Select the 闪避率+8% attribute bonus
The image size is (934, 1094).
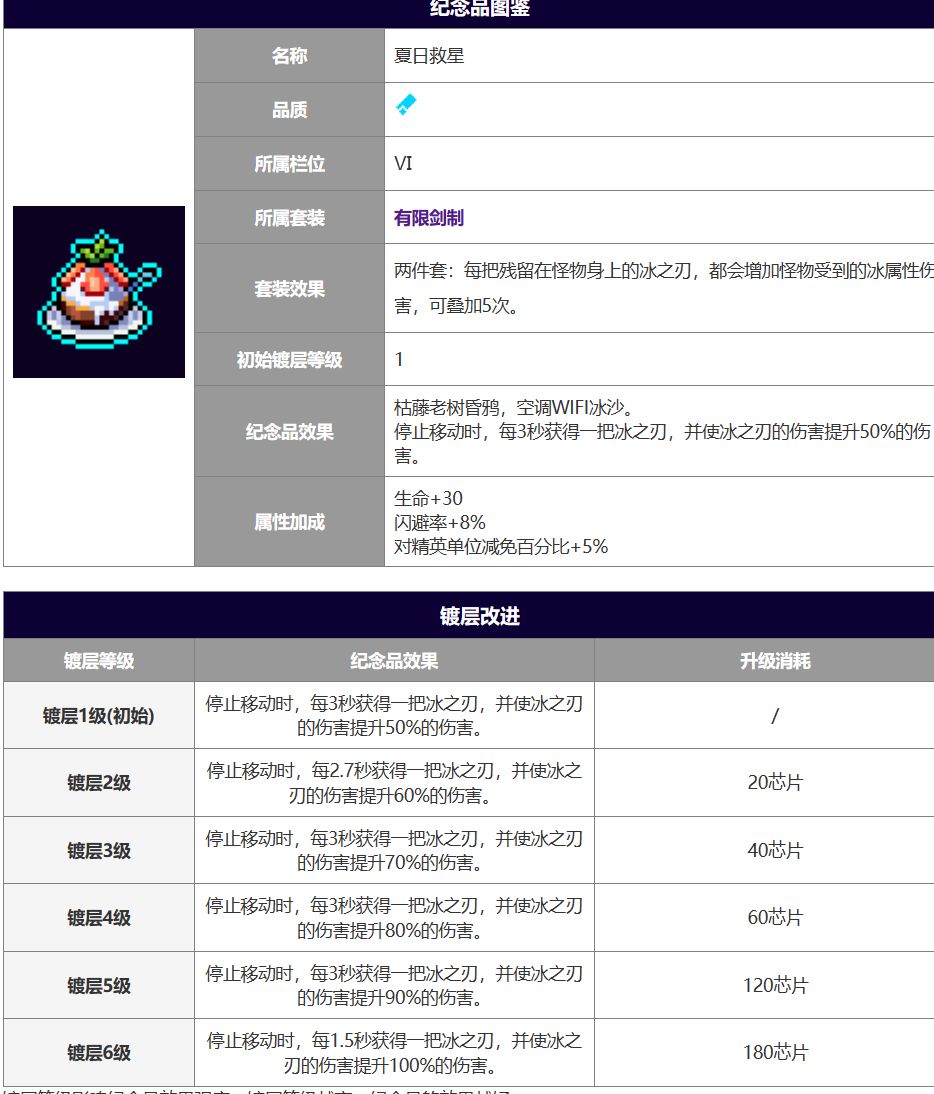click(439, 523)
